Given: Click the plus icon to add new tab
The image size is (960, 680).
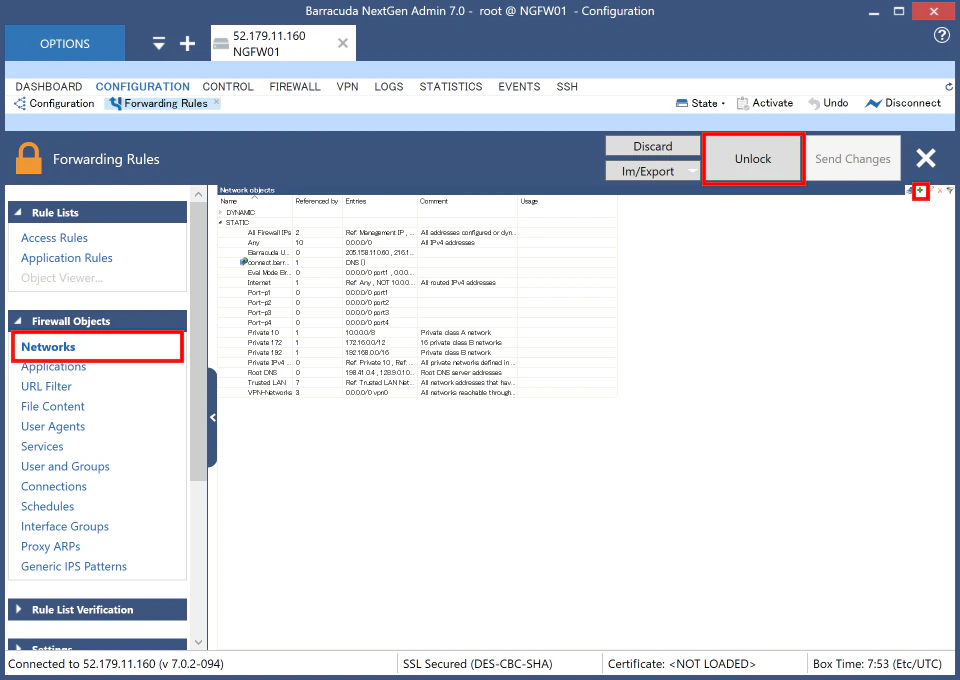Looking at the screenshot, I should click(x=187, y=43).
